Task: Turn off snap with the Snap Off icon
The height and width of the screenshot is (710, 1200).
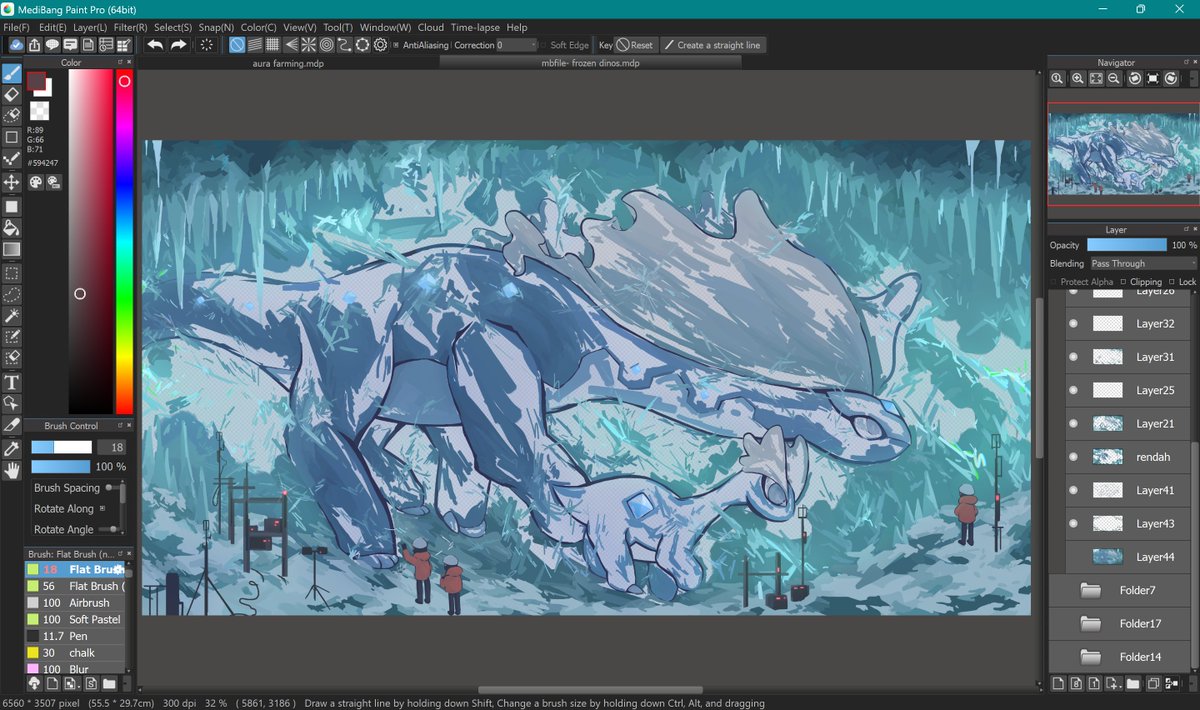Action: click(x=237, y=45)
